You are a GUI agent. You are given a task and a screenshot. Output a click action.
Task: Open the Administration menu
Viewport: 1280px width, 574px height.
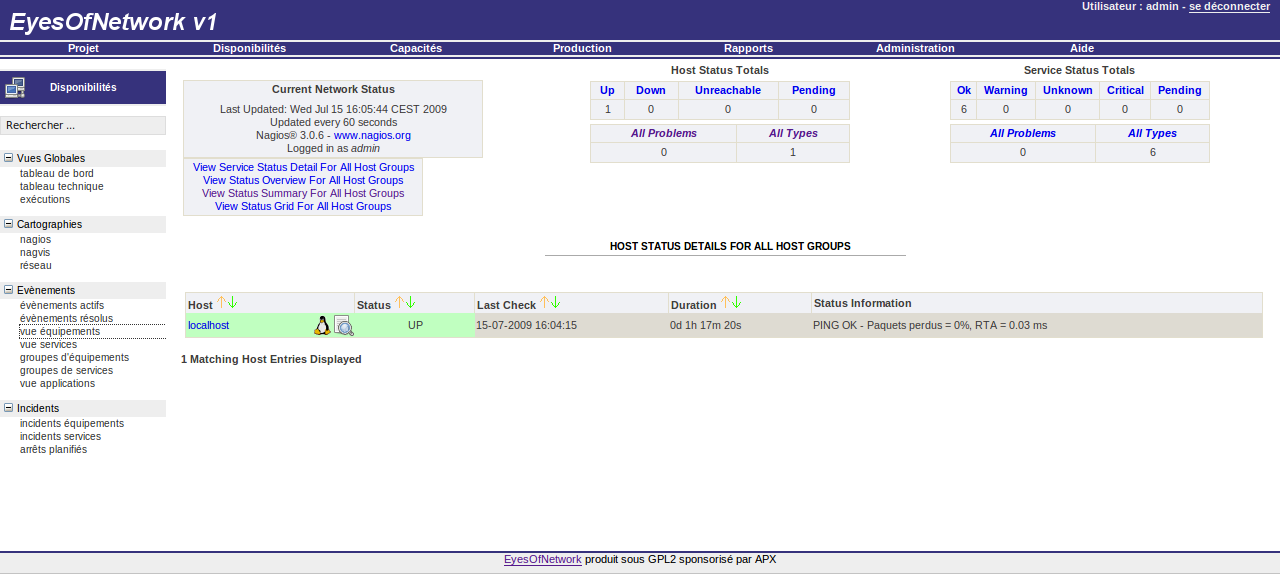tap(915, 48)
